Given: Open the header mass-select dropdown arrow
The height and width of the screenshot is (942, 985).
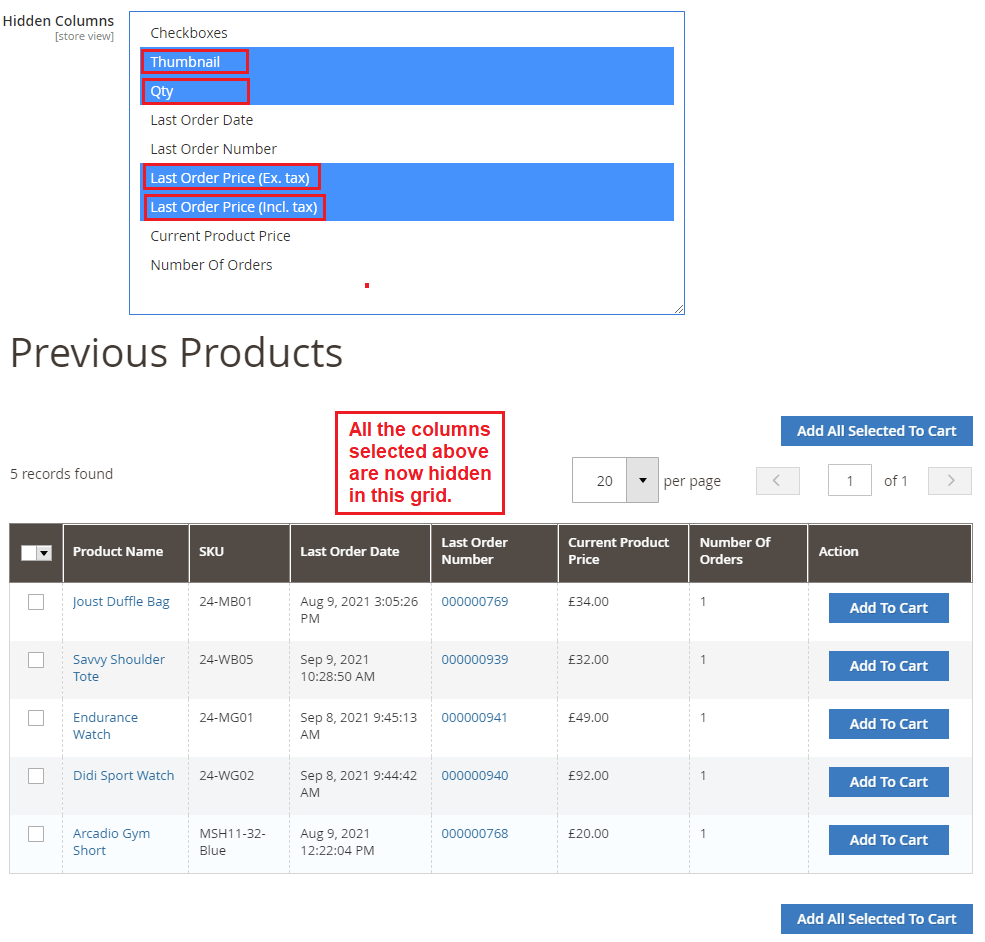Looking at the screenshot, I should click(44, 552).
